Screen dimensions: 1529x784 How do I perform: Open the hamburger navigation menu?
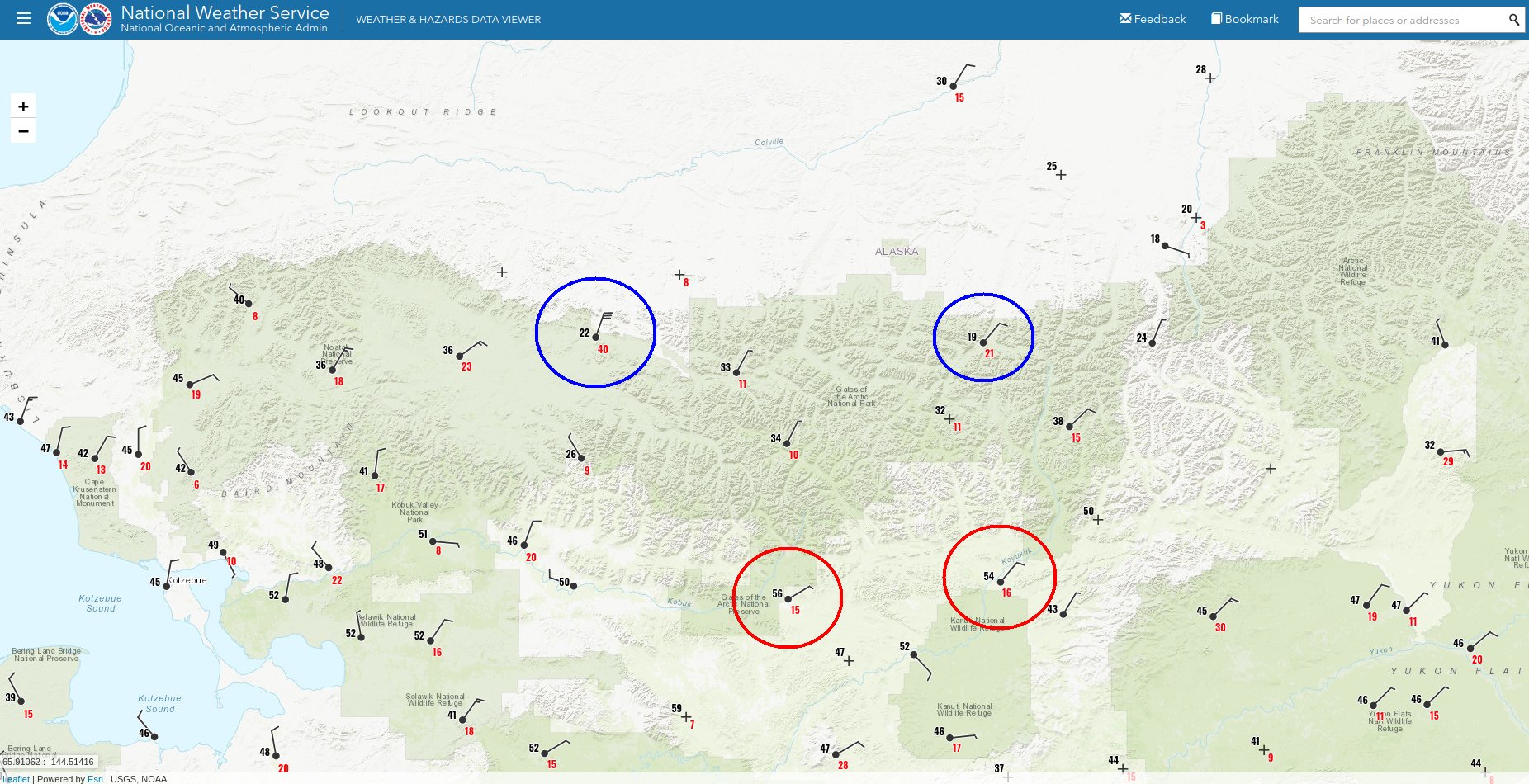tap(23, 18)
